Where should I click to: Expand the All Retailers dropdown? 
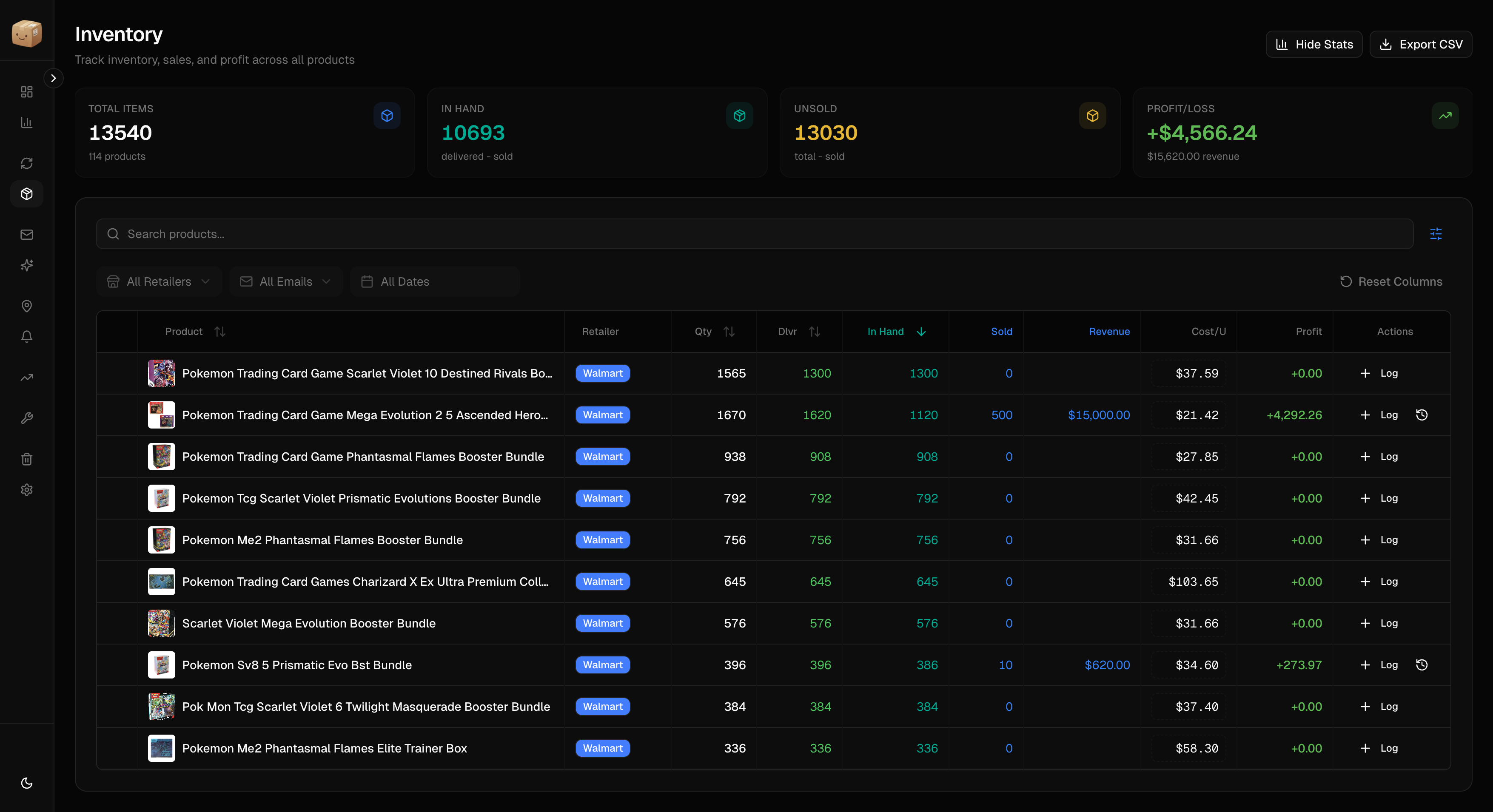pos(158,281)
